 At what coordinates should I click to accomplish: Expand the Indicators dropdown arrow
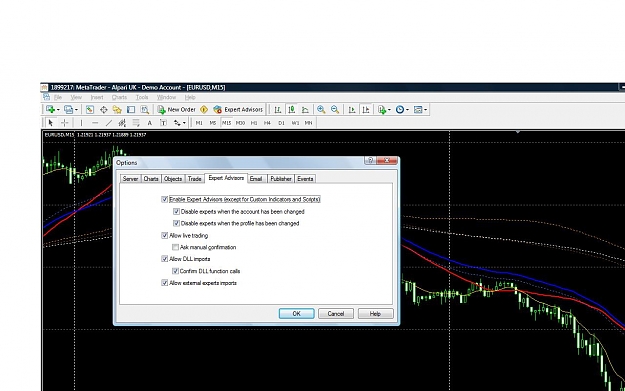coord(389,110)
